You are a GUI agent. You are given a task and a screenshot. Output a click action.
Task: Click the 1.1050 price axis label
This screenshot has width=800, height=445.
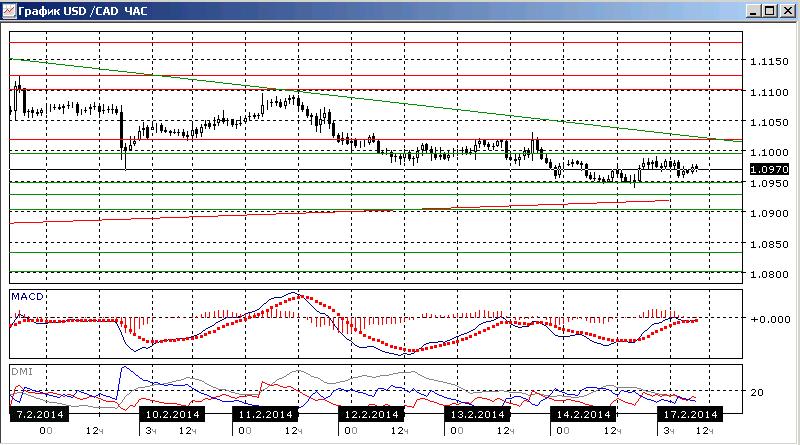769,122
